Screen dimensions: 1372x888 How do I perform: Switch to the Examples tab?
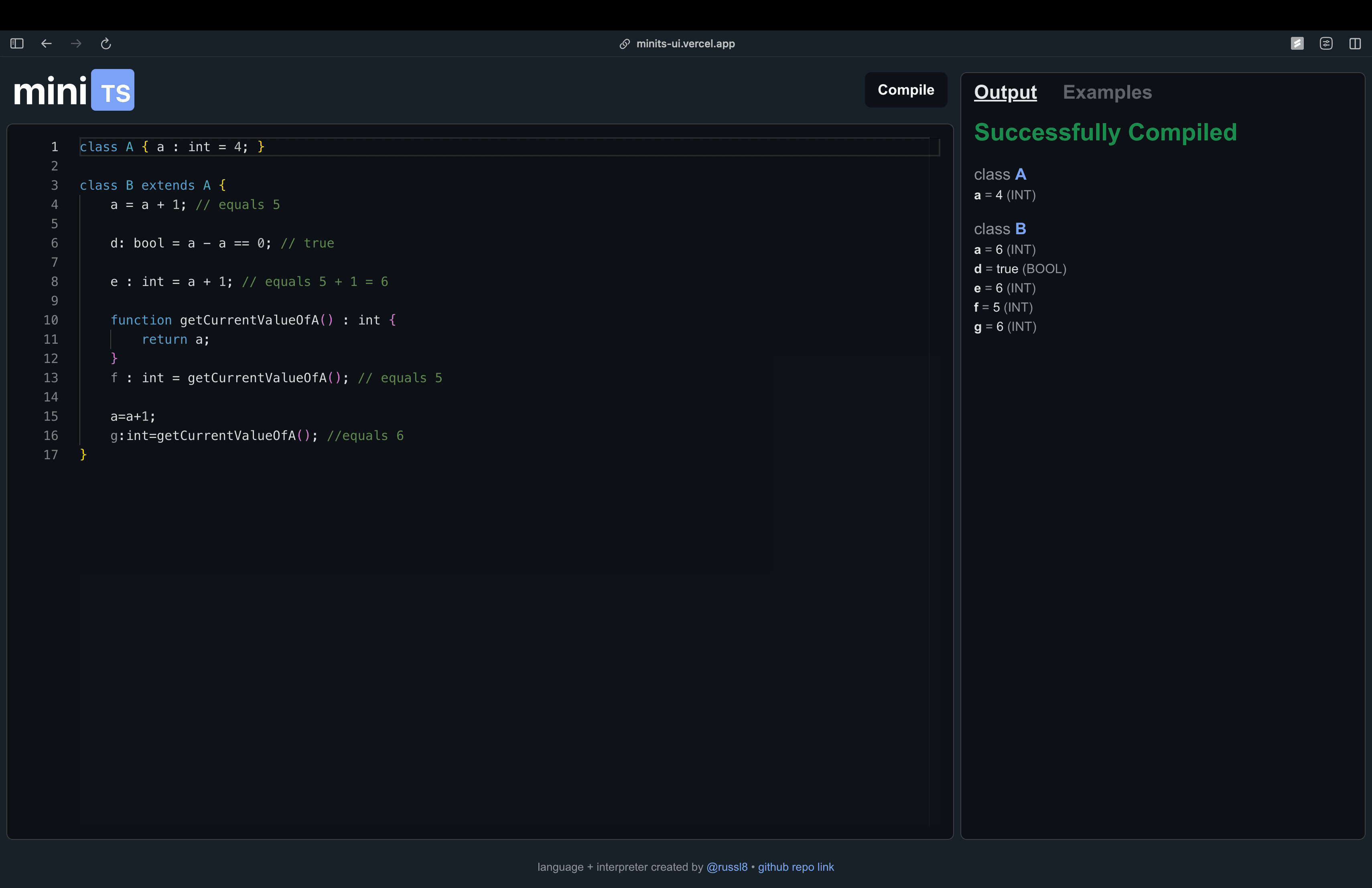point(1107,92)
